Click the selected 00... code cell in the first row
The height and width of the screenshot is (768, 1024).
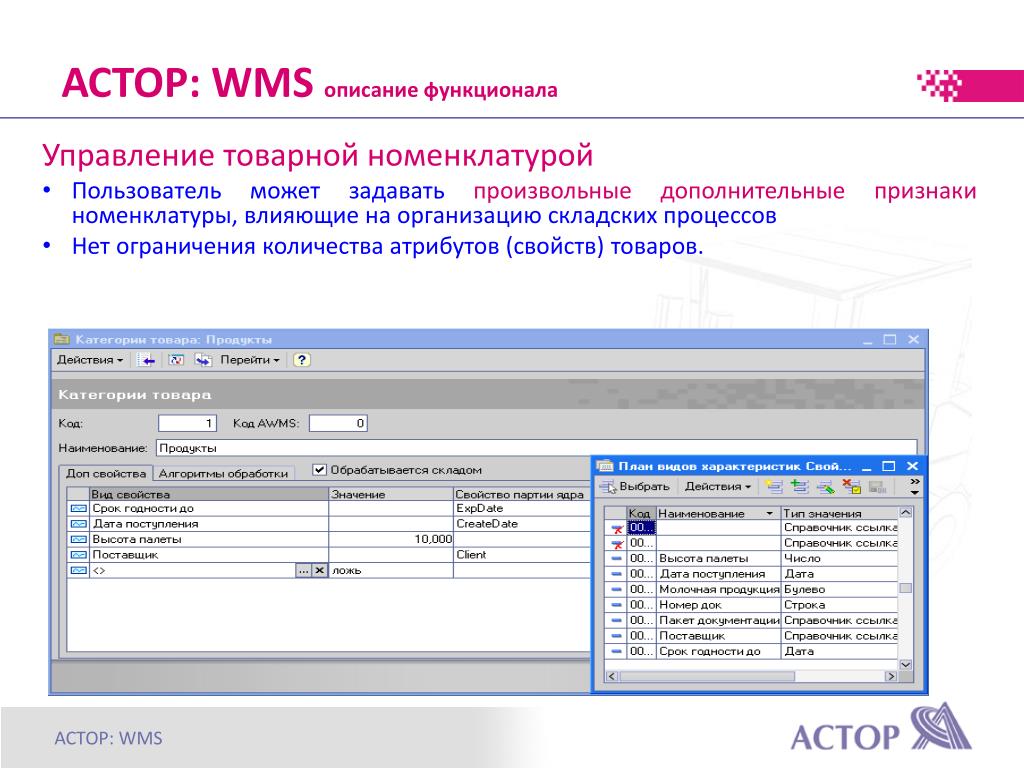pos(641,528)
